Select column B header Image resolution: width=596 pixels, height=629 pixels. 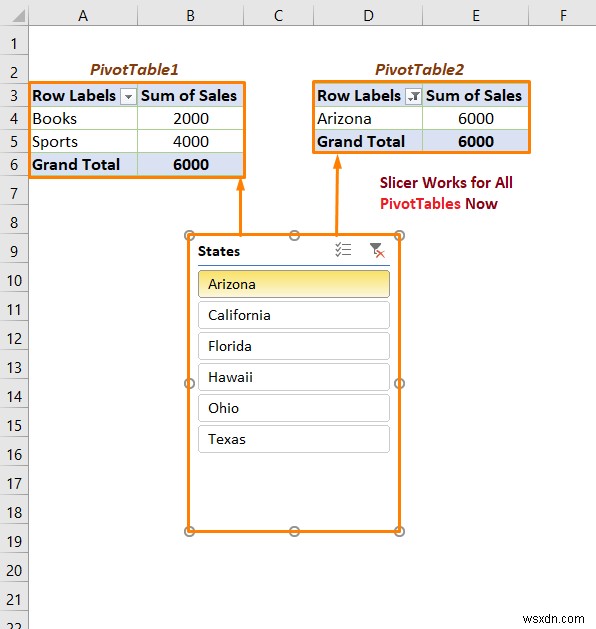pos(191,16)
